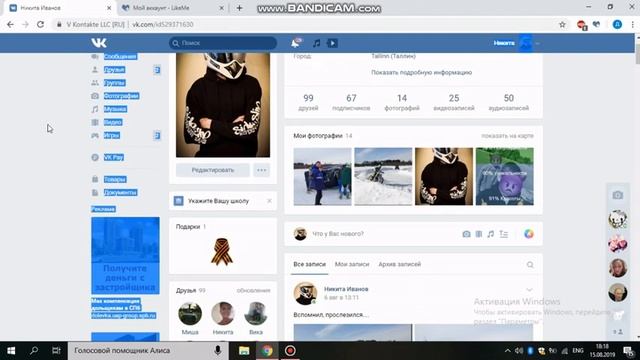Click the St. George ribbon gift

[222, 251]
